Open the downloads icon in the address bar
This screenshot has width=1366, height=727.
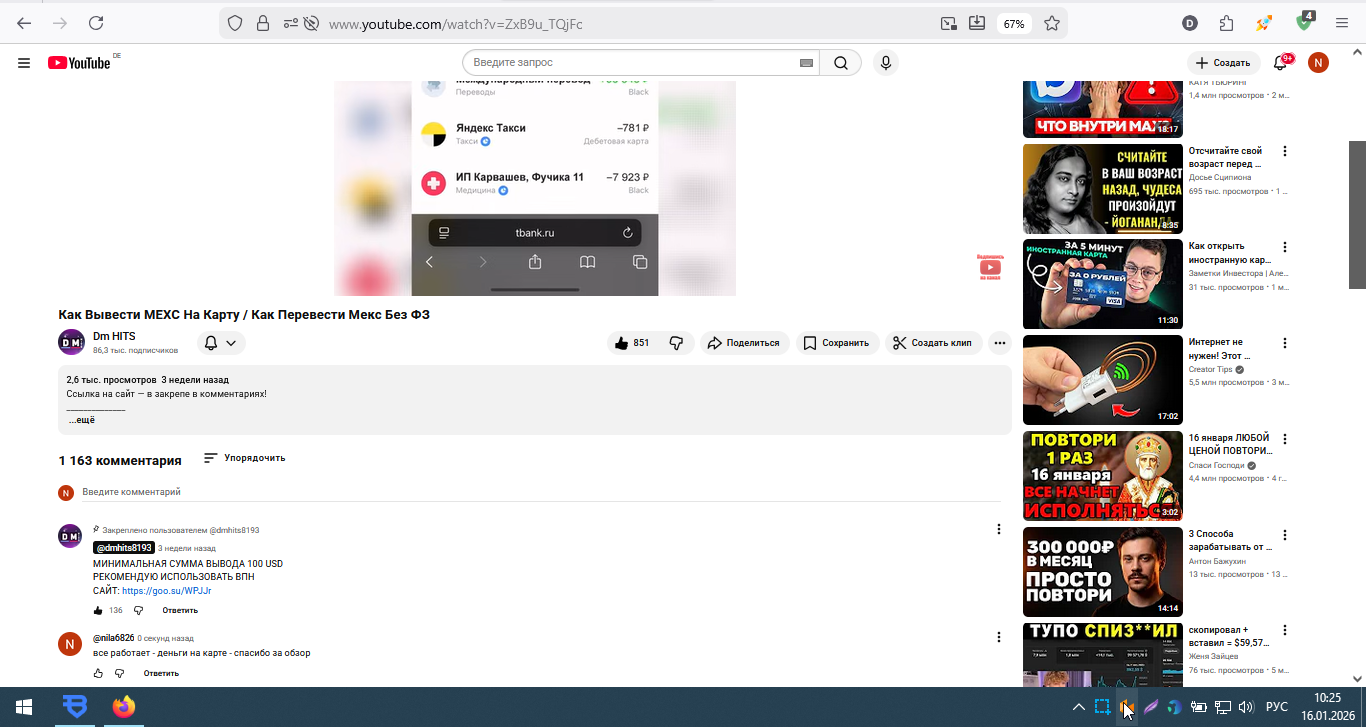click(x=977, y=23)
